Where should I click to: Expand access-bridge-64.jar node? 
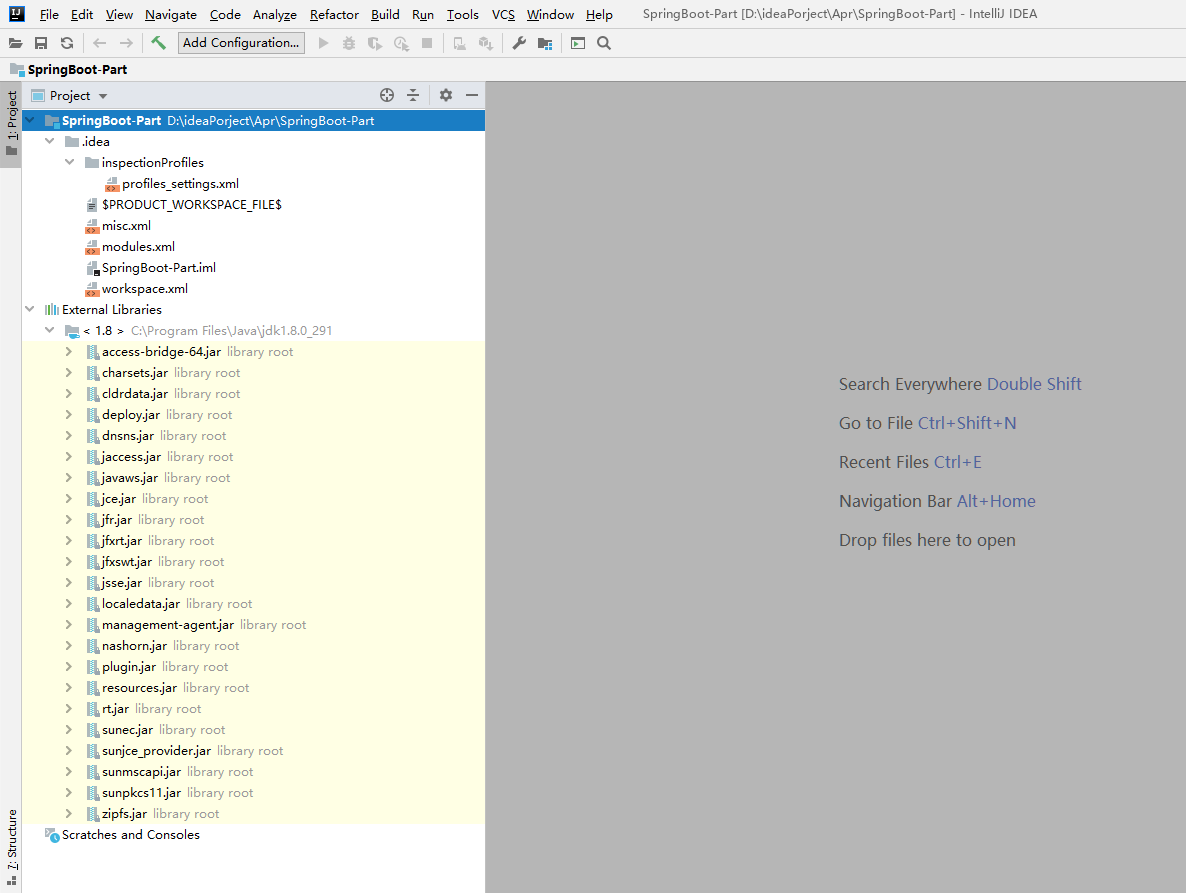[x=69, y=352]
